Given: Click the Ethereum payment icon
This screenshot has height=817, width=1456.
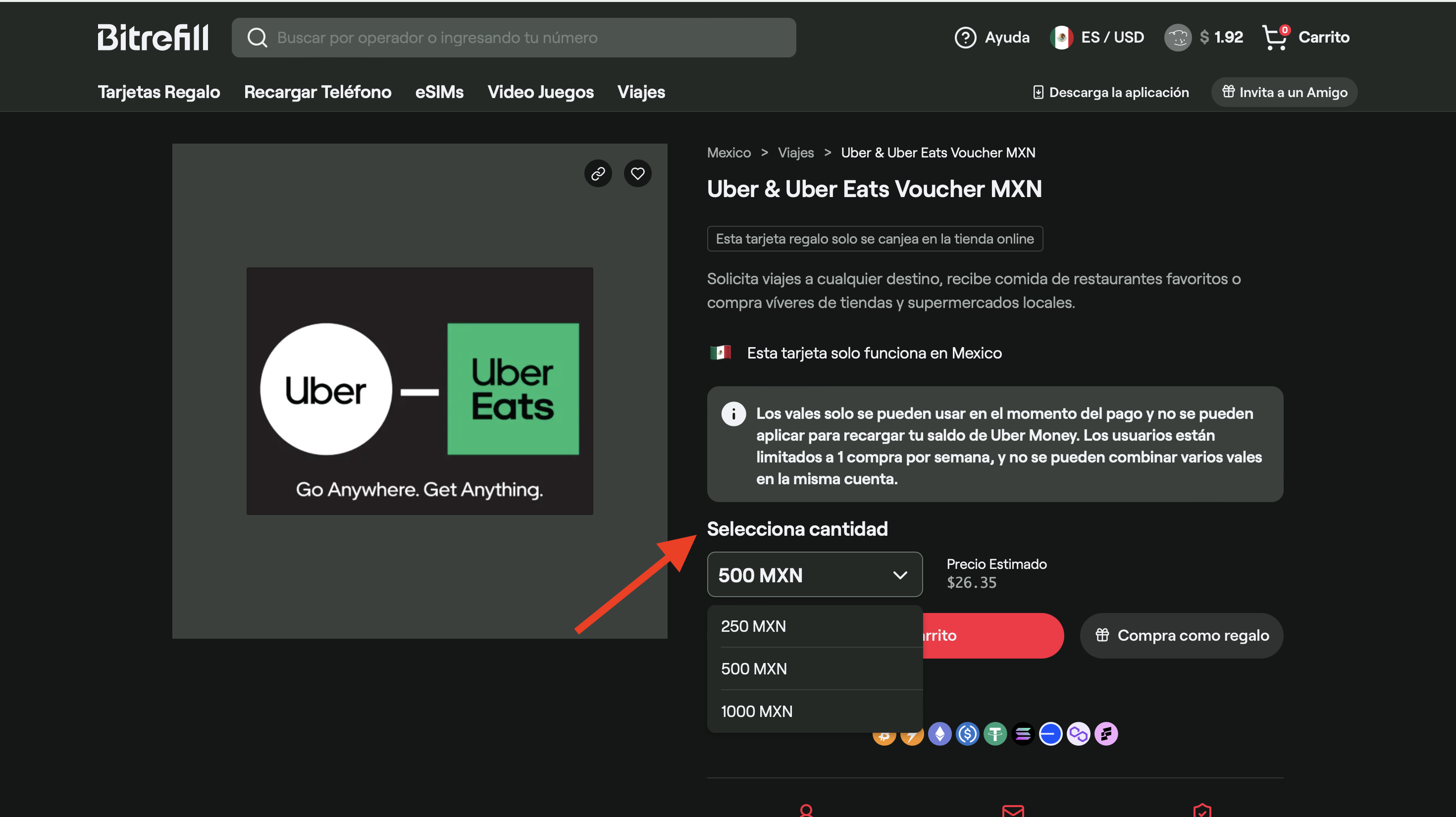Looking at the screenshot, I should pyautogui.click(x=939, y=734).
